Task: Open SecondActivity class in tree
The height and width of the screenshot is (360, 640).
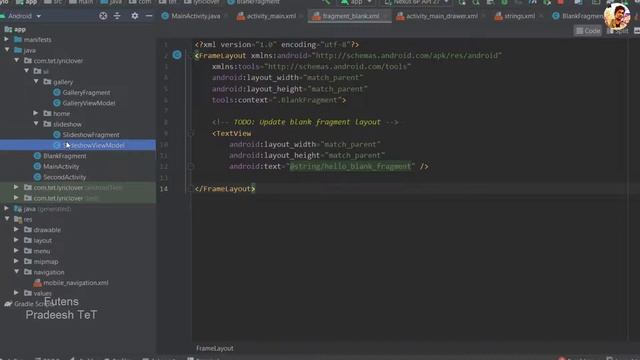Action: coord(64,177)
